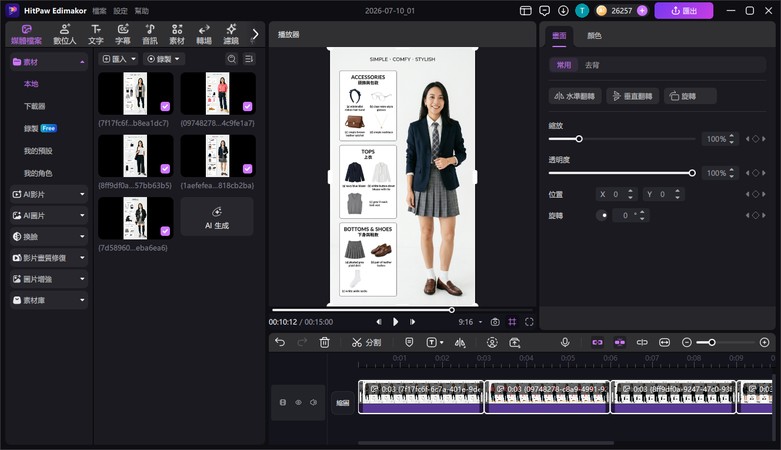This screenshot has height=450, width=781.
Task: Click the microphone voiceover icon
Action: click(565, 342)
